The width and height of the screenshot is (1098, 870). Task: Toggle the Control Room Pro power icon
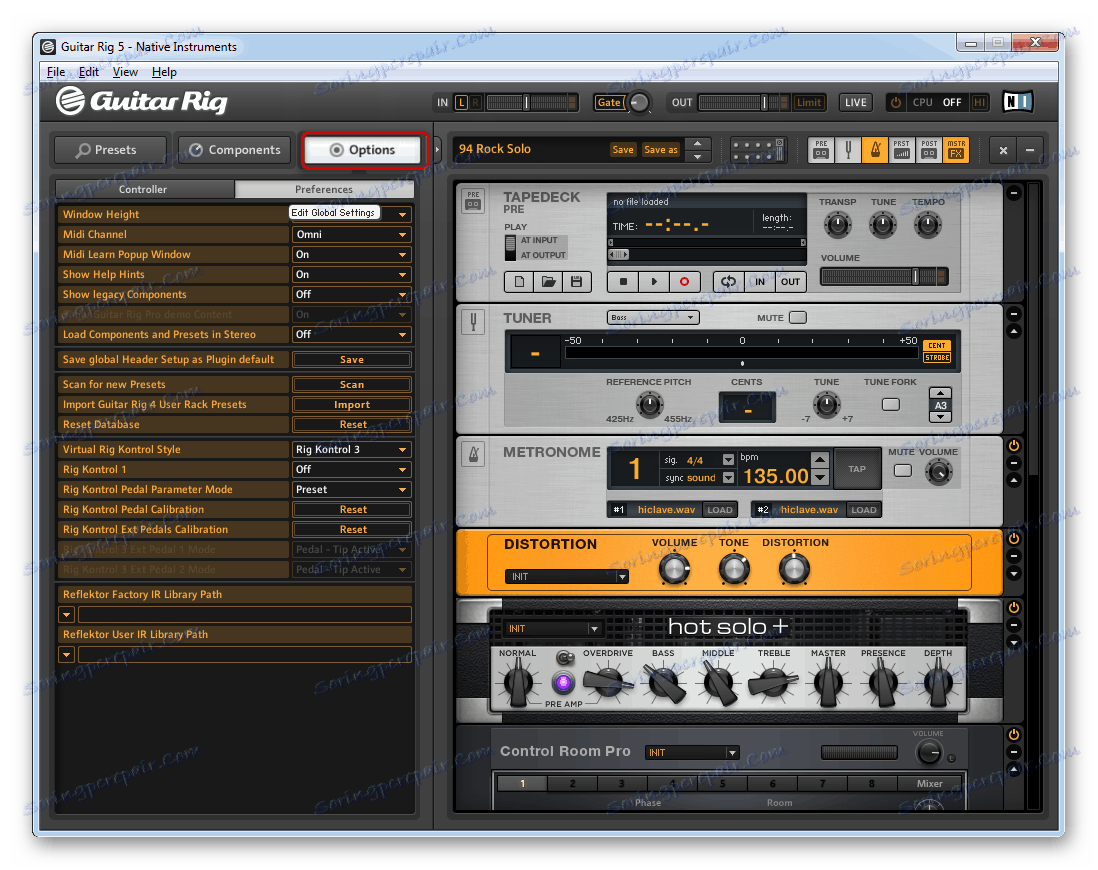(x=1013, y=734)
